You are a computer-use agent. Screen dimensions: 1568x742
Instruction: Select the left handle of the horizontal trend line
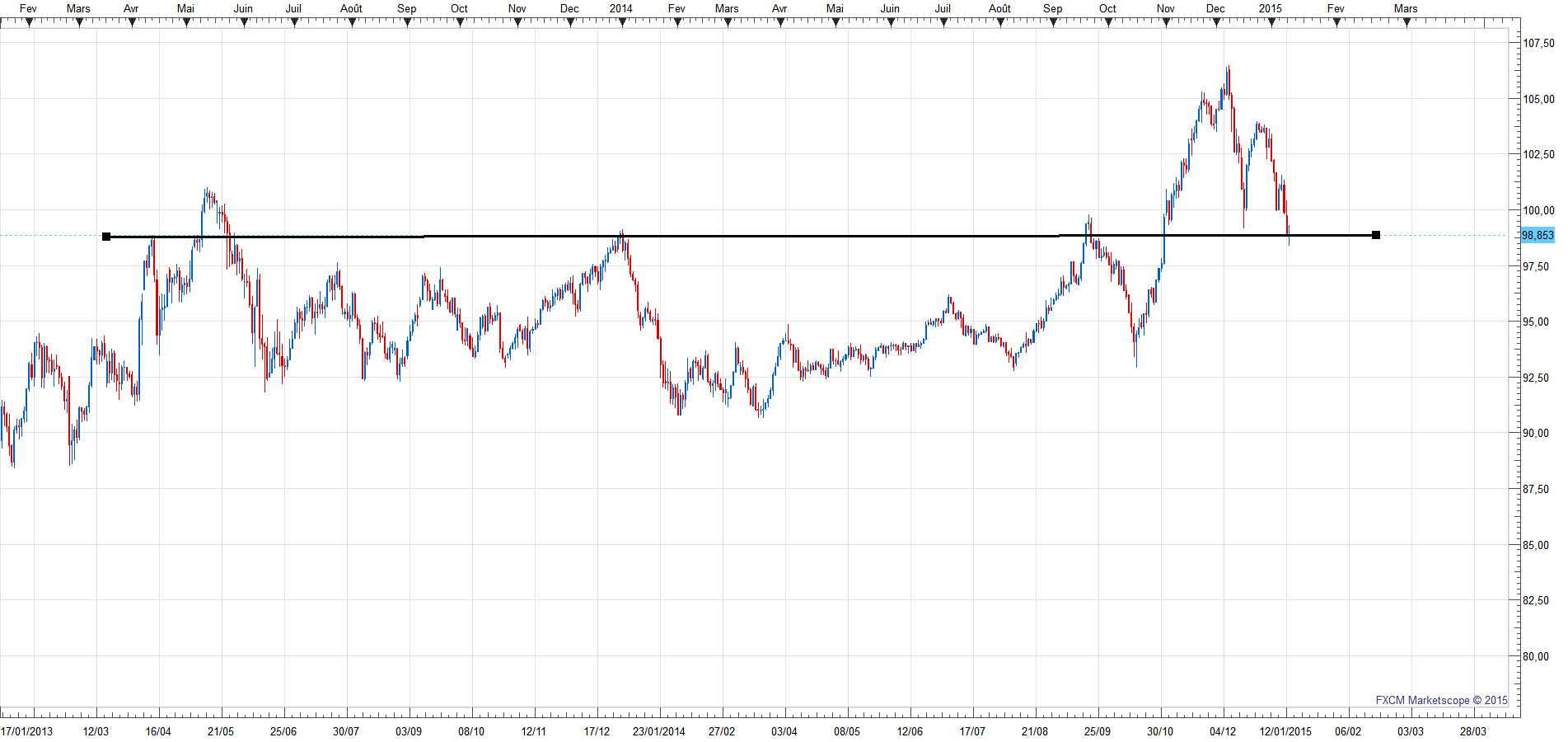tap(106, 237)
